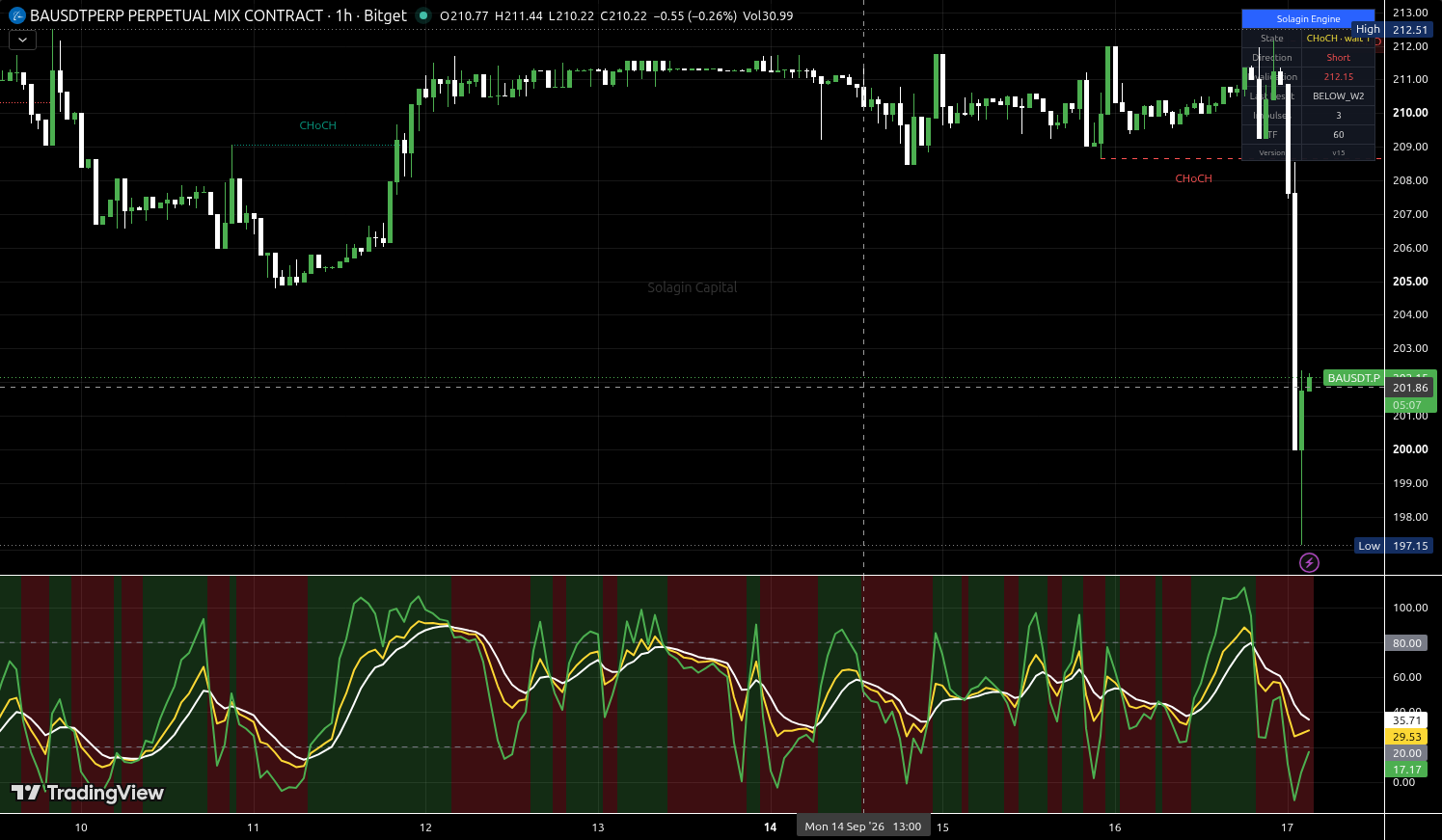Click the 35.71 white indicator value
1442x840 pixels.
(1407, 720)
